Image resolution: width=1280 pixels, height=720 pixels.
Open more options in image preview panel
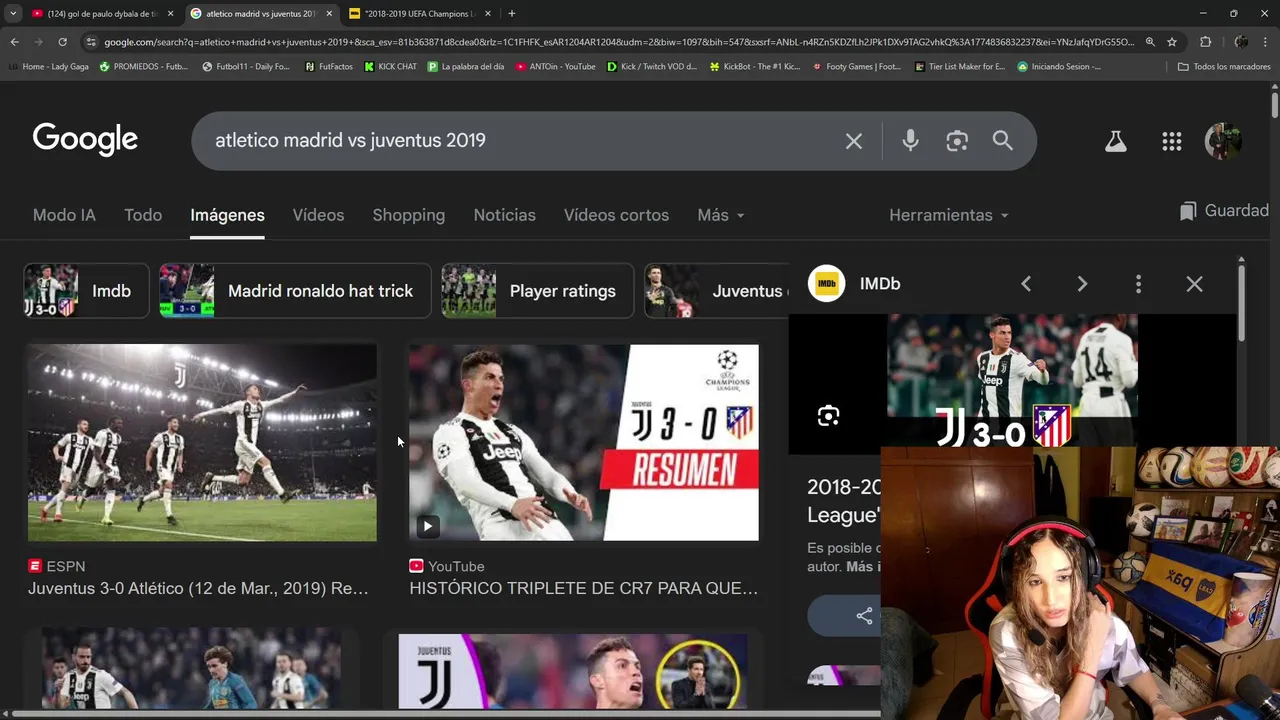(1138, 284)
